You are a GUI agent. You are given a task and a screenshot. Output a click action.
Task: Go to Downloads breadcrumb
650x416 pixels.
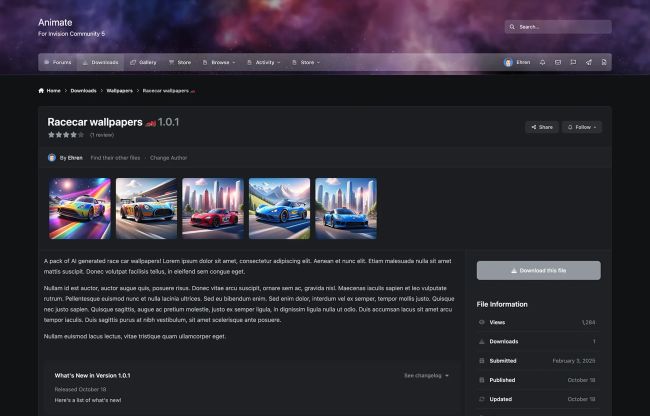(83, 90)
